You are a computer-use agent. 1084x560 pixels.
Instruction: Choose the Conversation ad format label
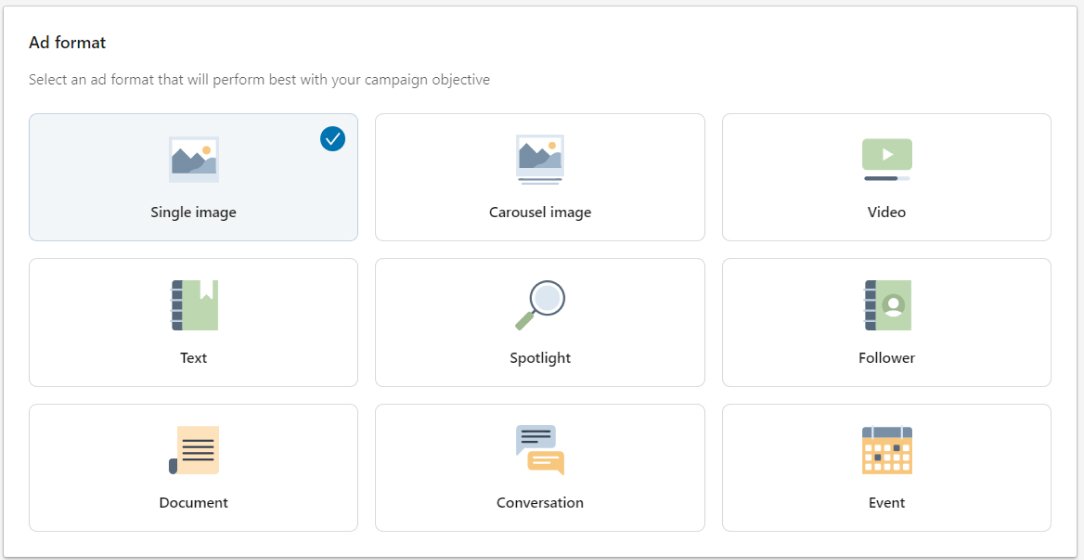coord(540,503)
